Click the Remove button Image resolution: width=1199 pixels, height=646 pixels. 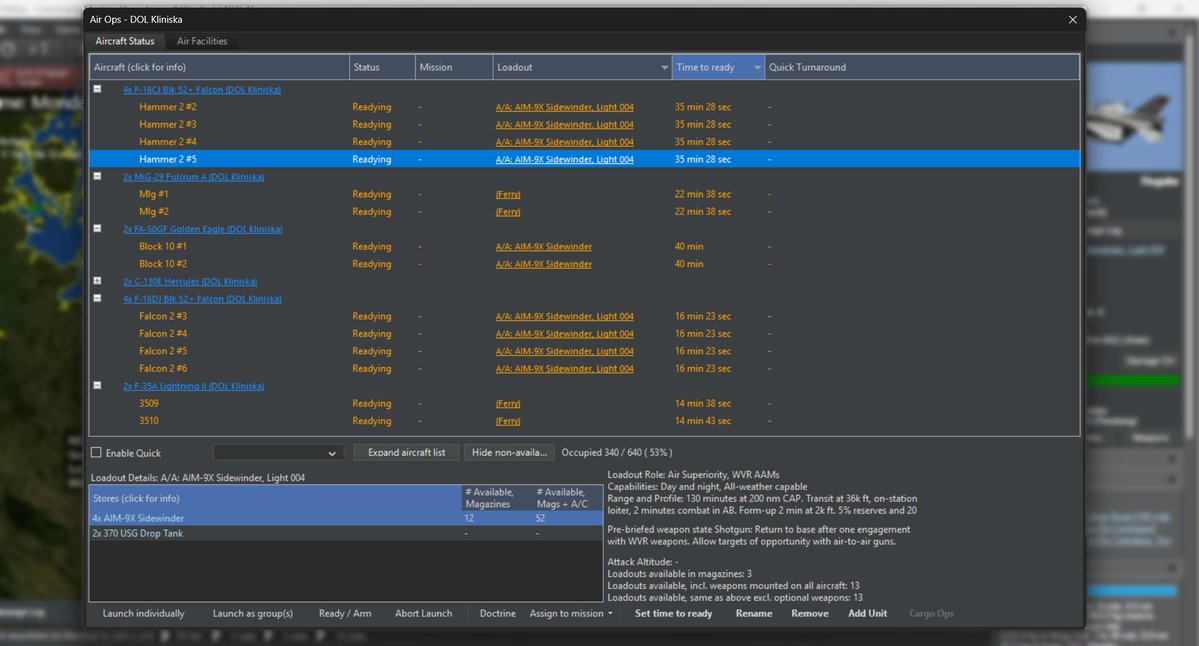pyautogui.click(x=810, y=613)
